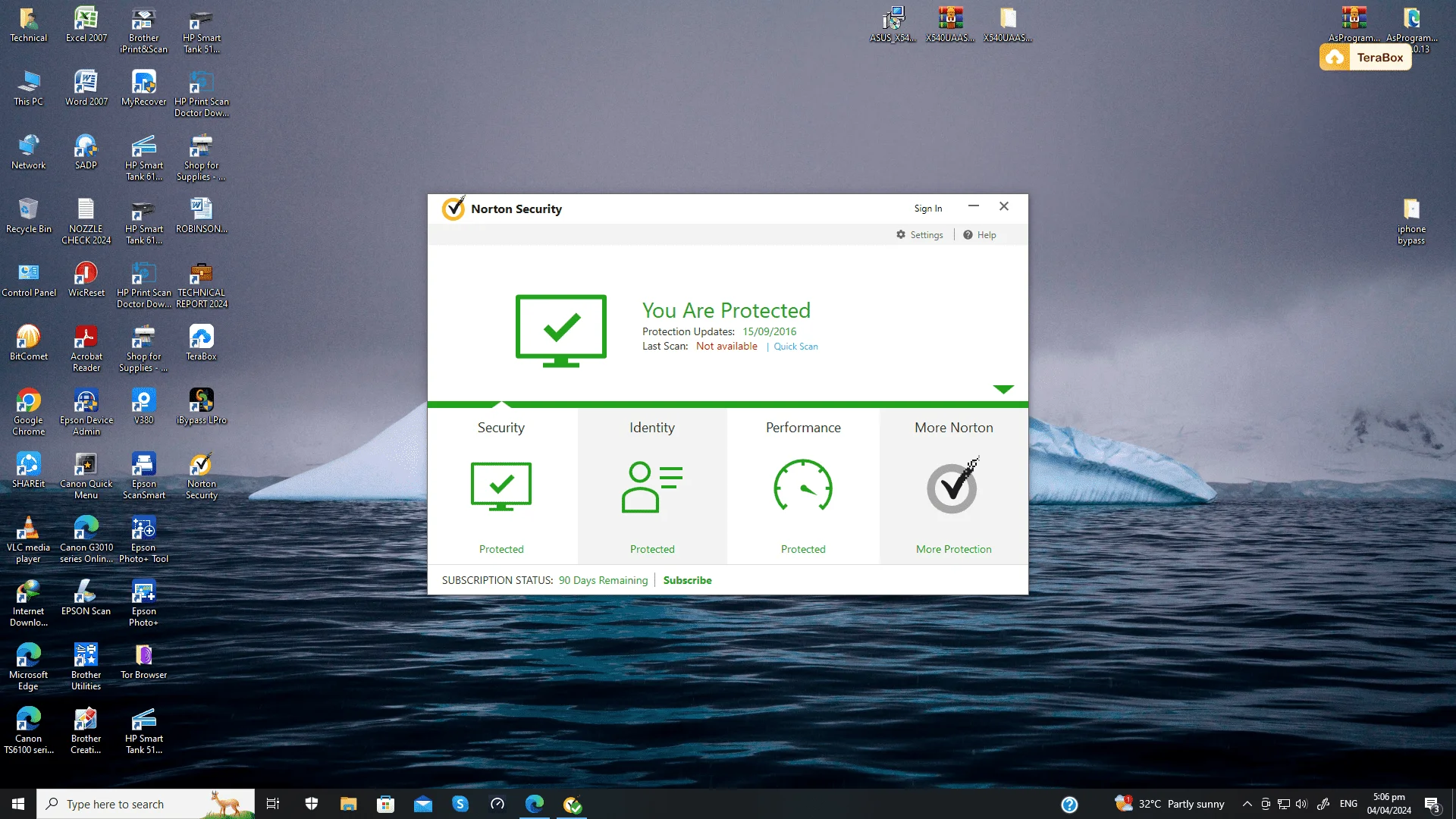Click the protection update date 15/09/2016
This screenshot has width=1456, height=819.
click(x=770, y=331)
